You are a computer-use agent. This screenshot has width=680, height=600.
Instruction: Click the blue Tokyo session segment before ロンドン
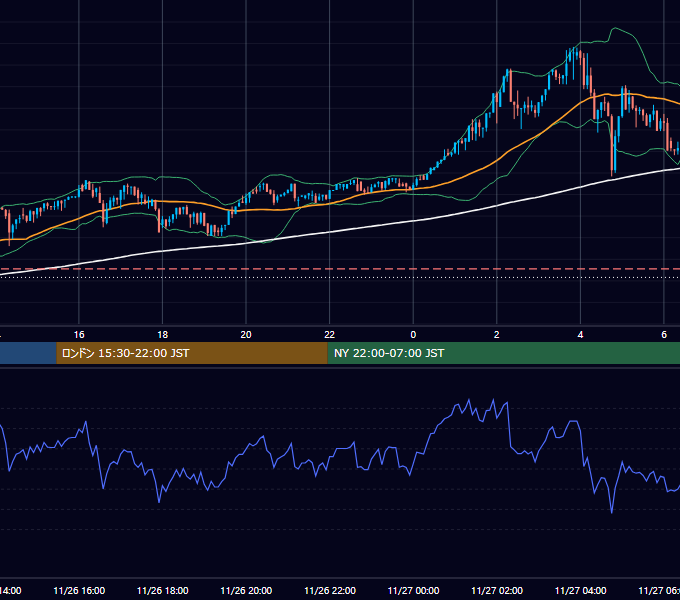click(x=28, y=353)
